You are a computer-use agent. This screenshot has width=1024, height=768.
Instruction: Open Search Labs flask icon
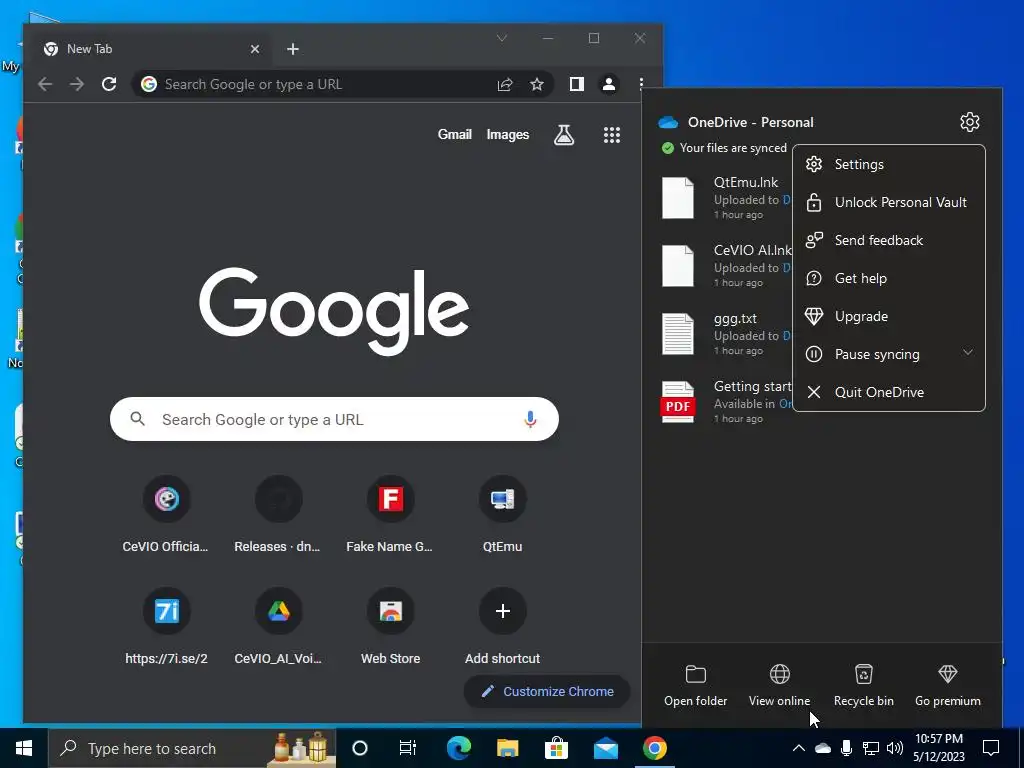[564, 135]
